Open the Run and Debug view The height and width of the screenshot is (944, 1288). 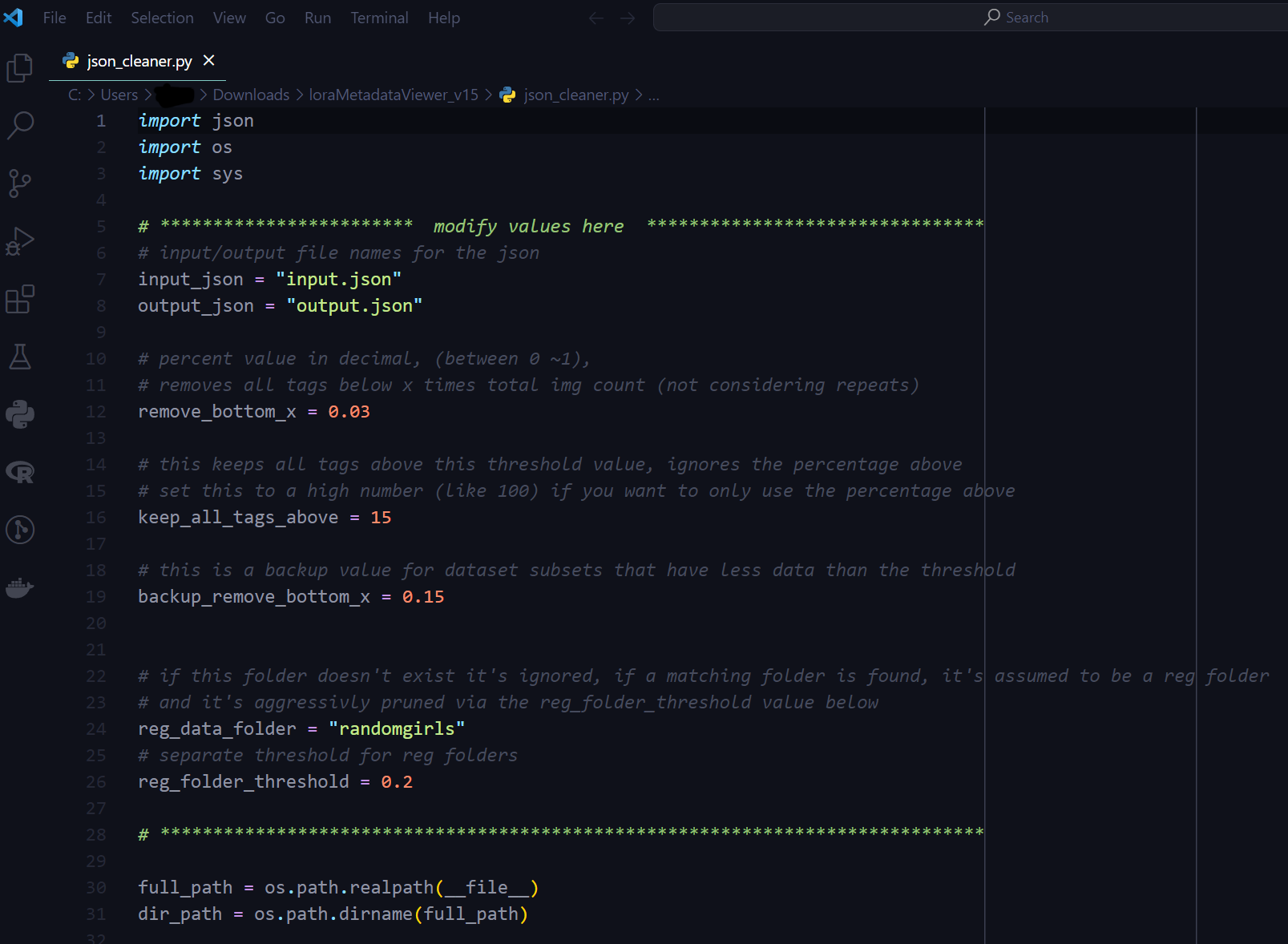click(20, 241)
